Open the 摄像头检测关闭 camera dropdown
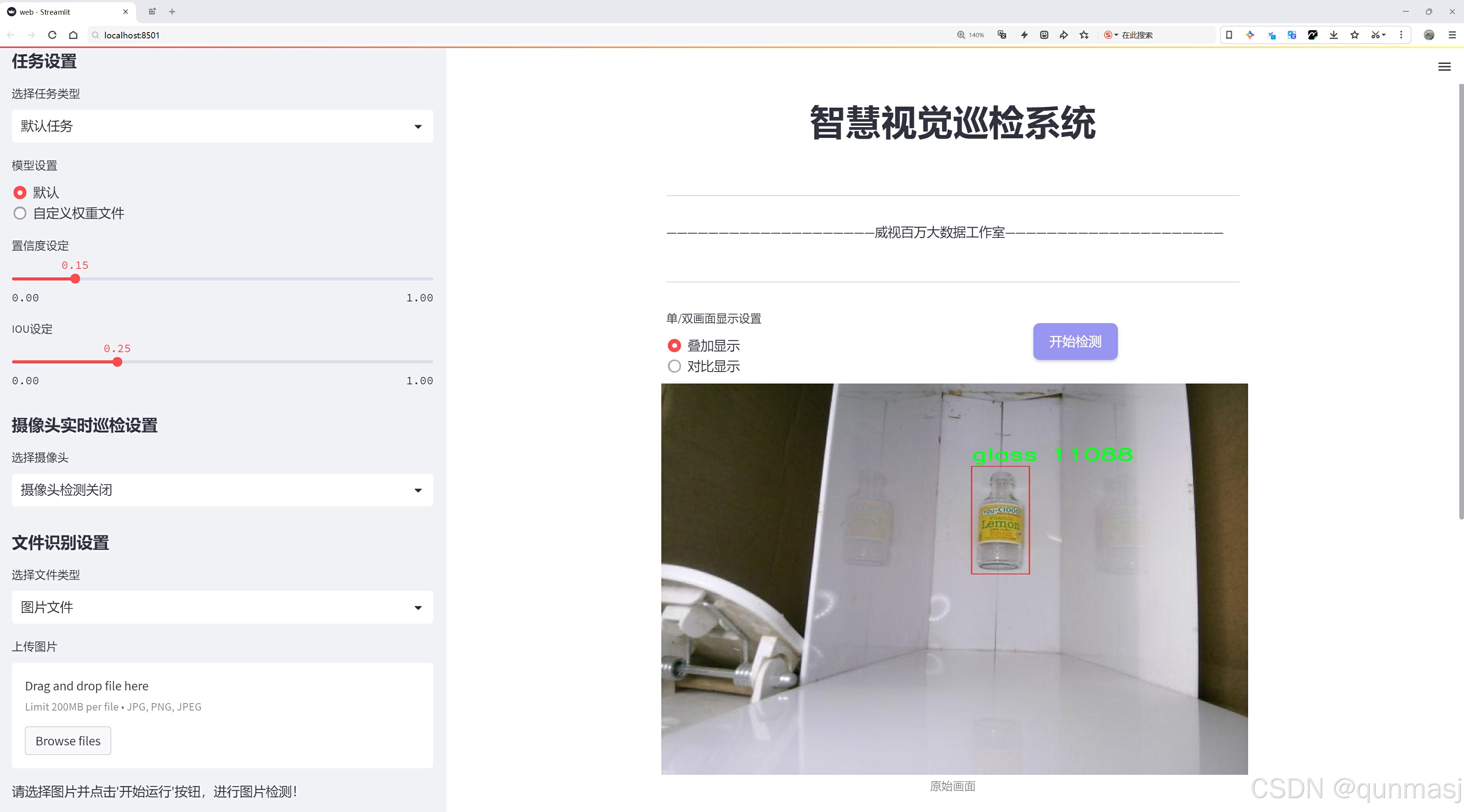 (222, 490)
